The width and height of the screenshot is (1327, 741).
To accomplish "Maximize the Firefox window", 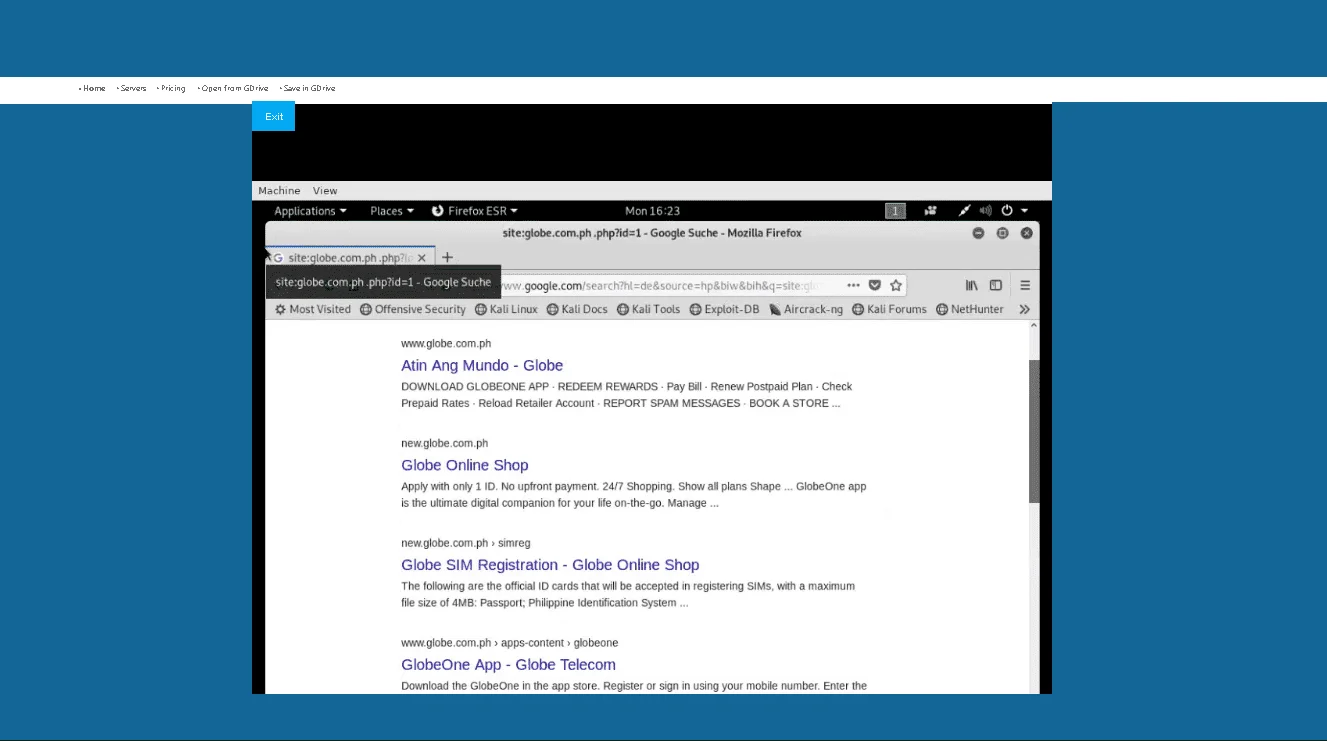I will tap(1003, 233).
